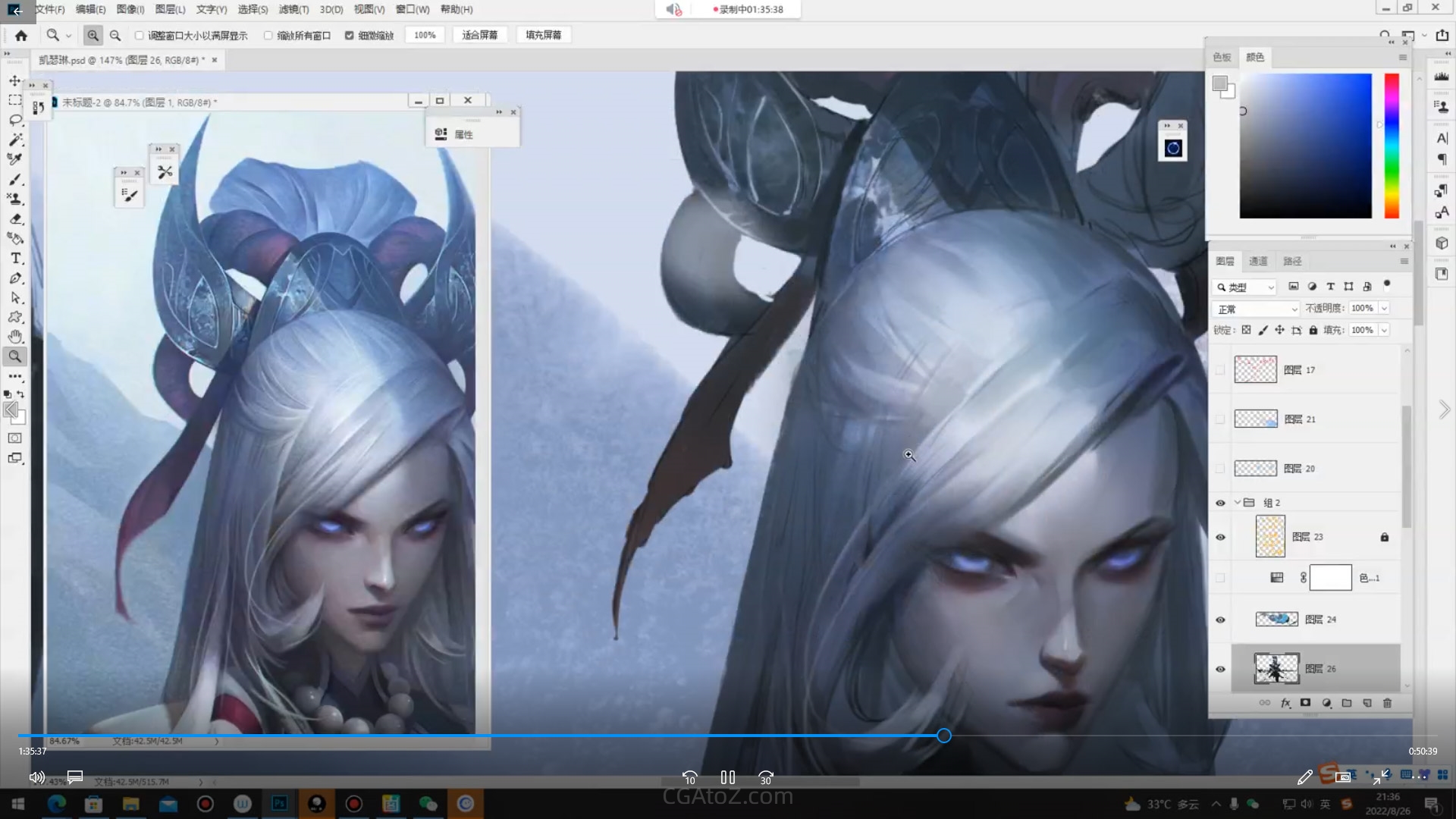Select the Hand tool

[14, 337]
